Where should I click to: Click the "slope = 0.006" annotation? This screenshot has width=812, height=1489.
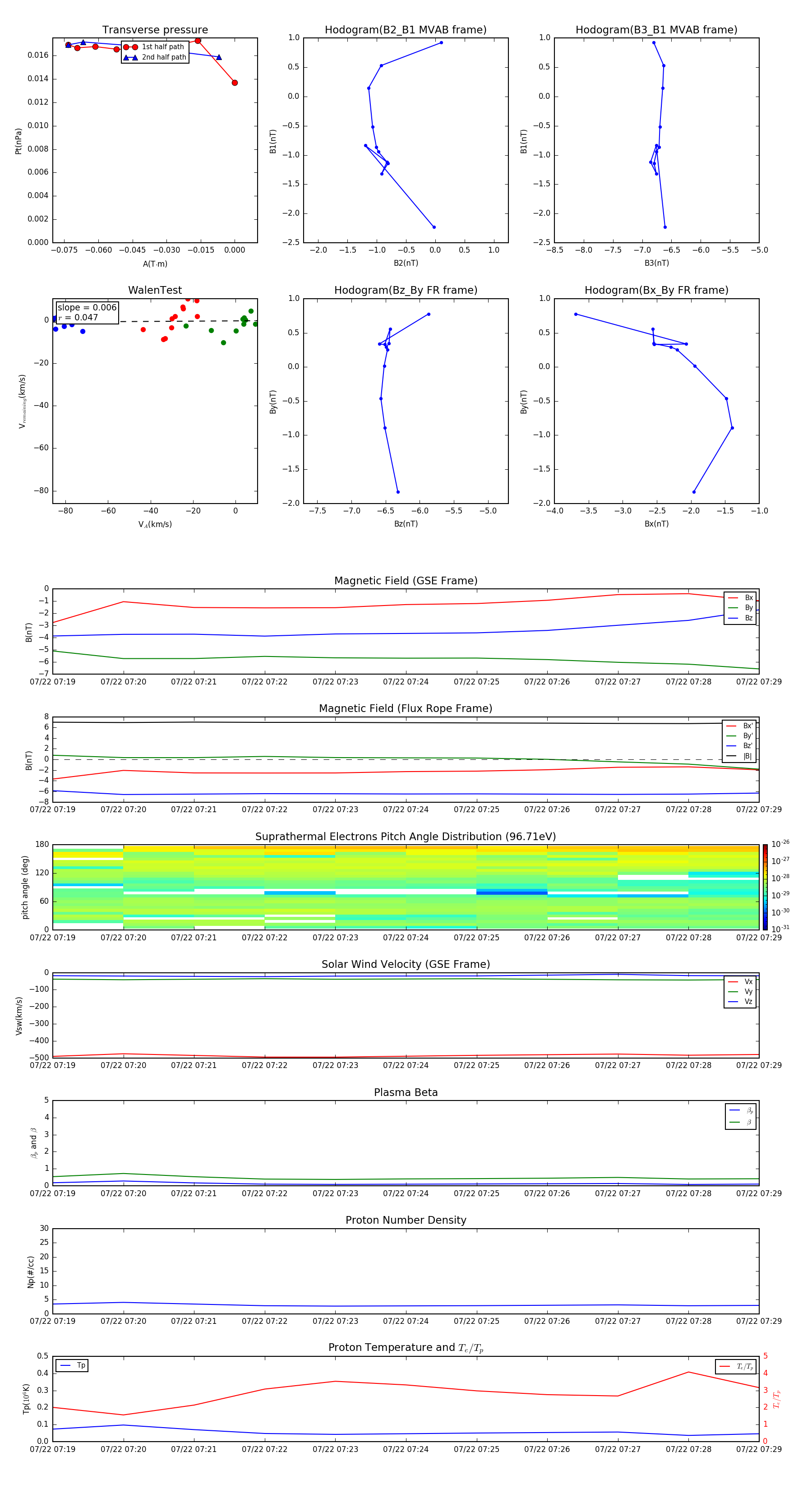[87, 308]
